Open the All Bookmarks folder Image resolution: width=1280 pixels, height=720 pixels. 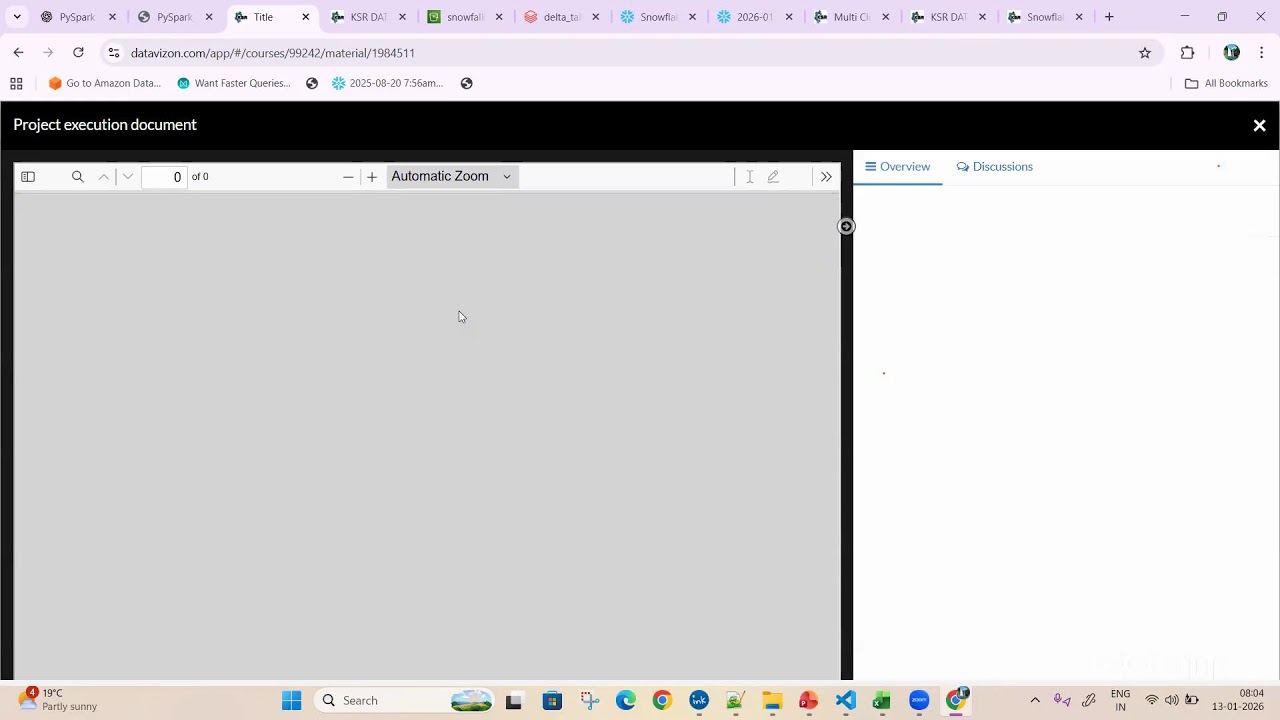point(1226,84)
